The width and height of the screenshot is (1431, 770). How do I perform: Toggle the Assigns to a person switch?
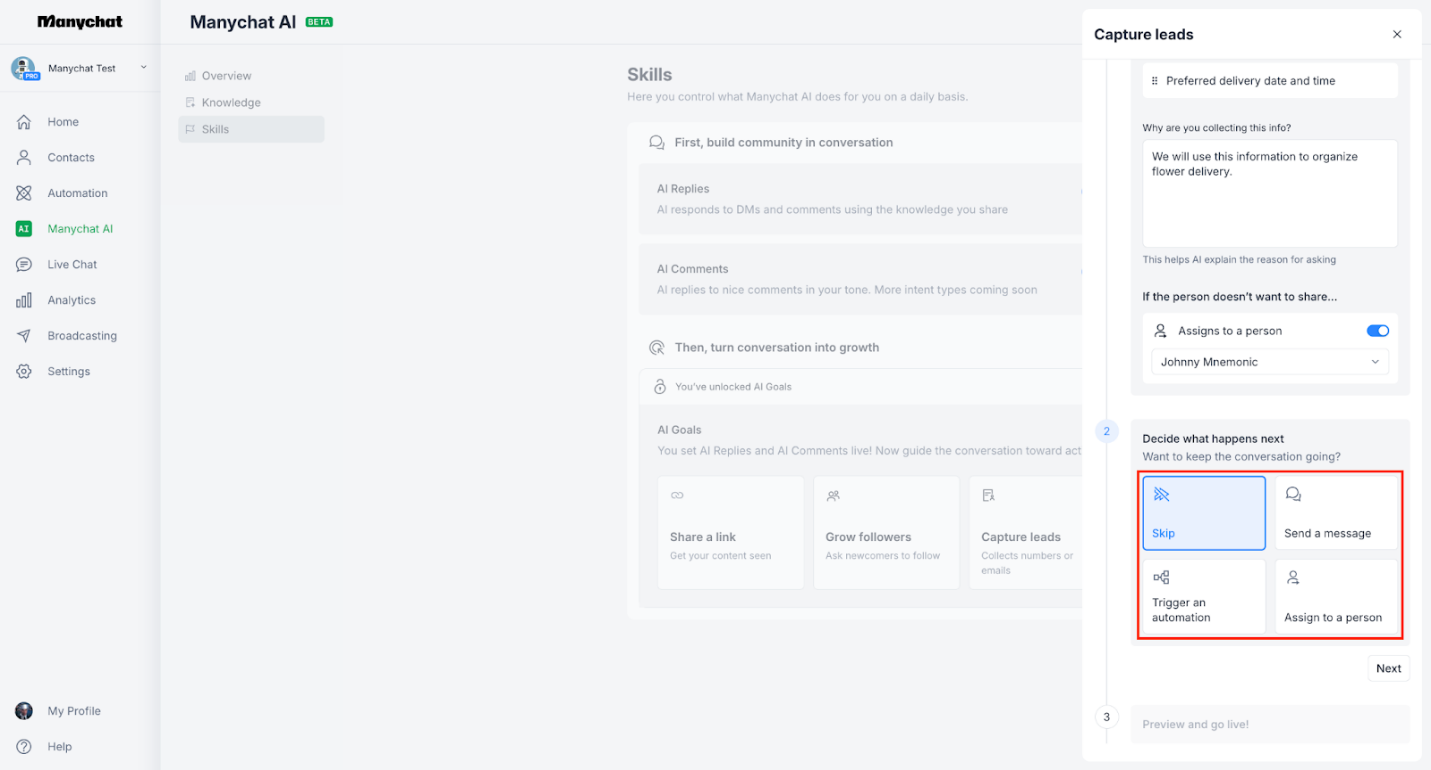(1377, 330)
